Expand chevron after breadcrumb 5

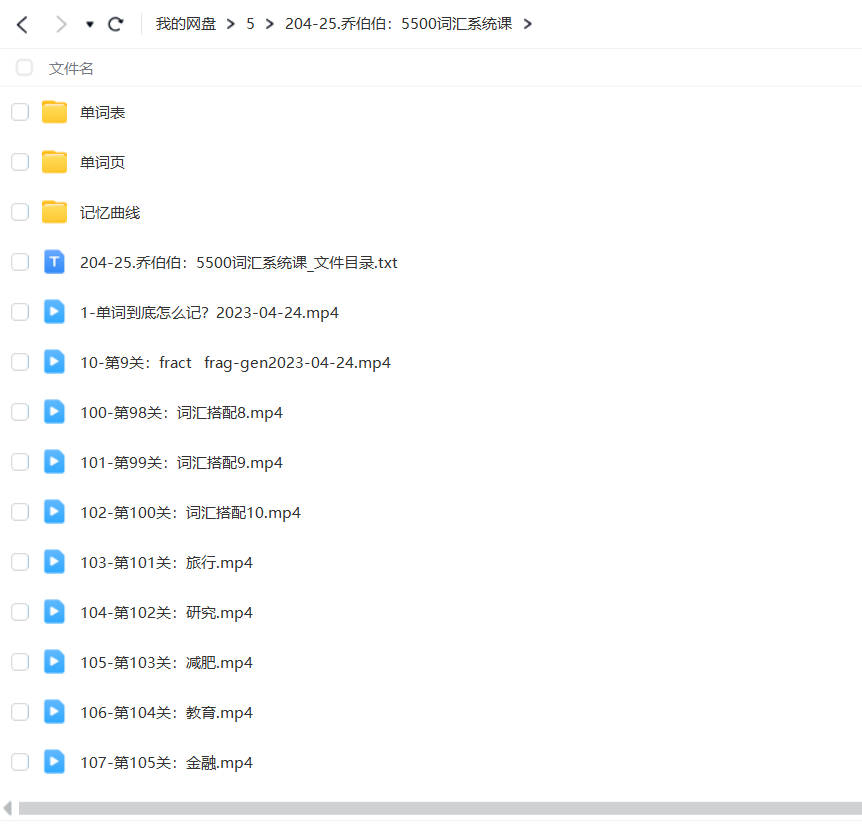(269, 24)
